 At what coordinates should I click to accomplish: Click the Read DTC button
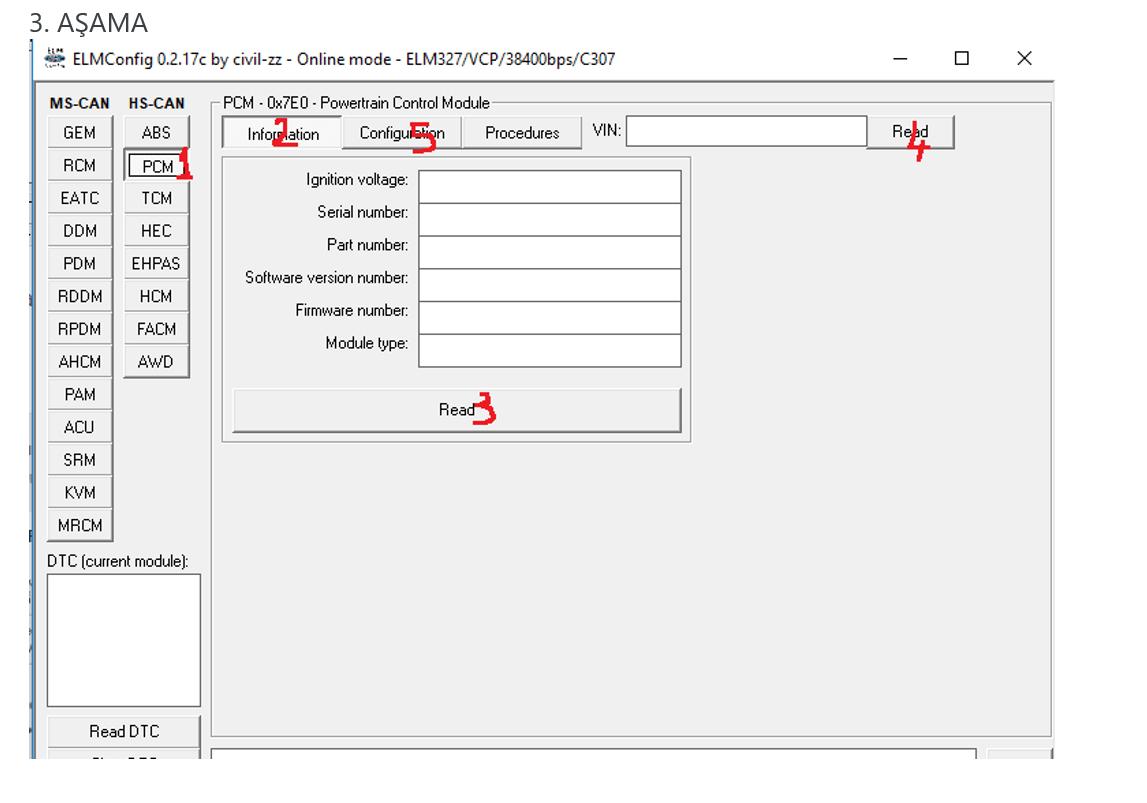pos(123,731)
